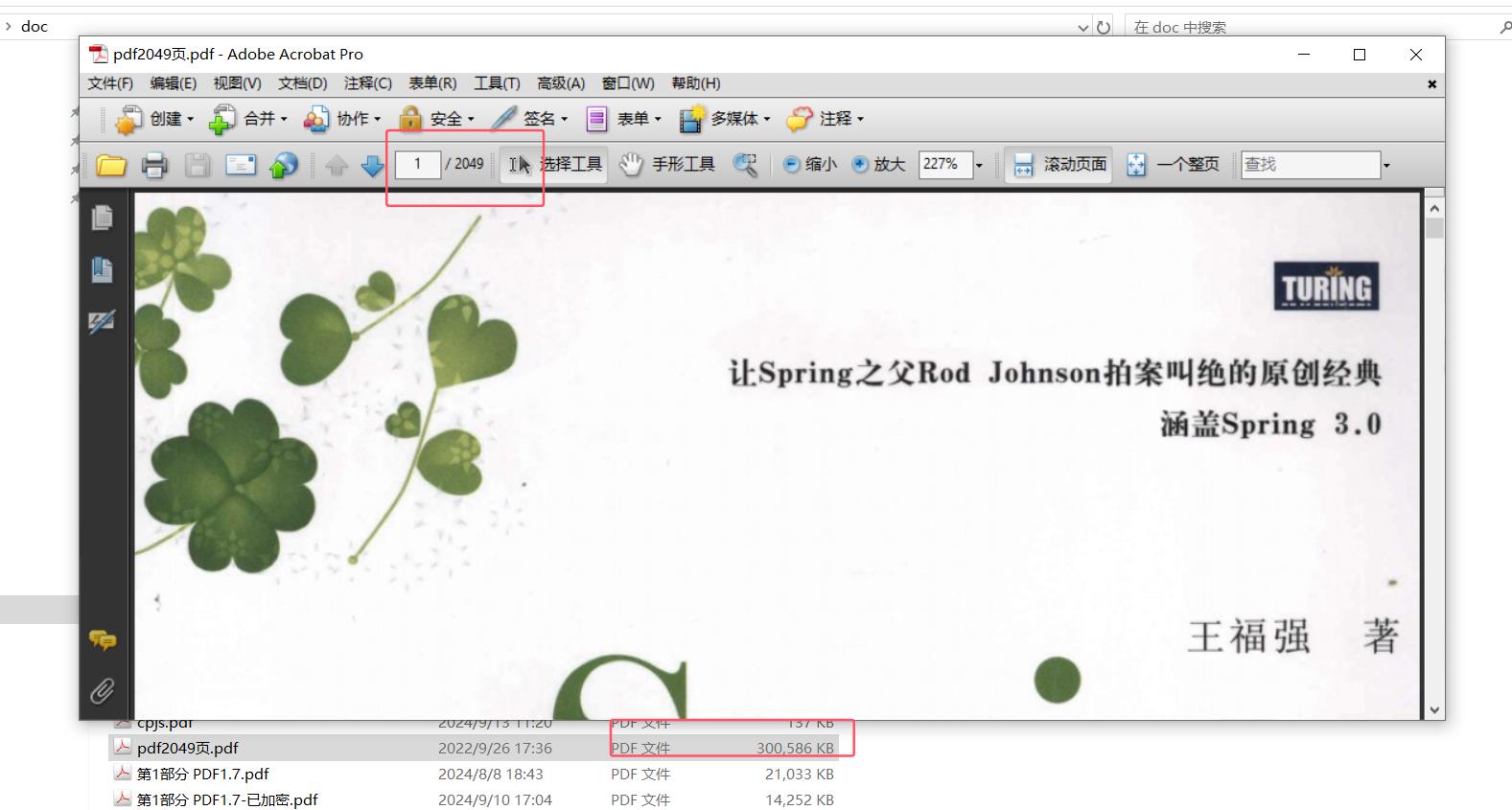This screenshot has height=810, width=1512.
Task: Expand the 查找 search options arrow
Action: 1386,166
